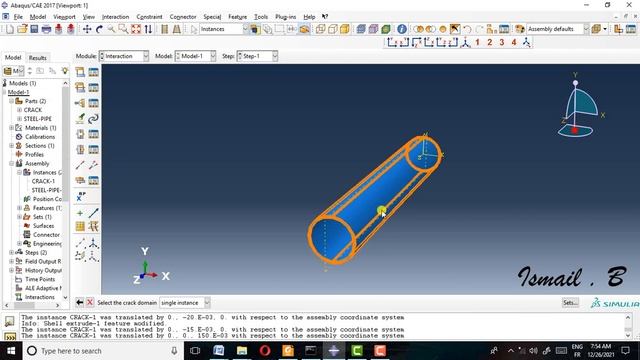Apply custom view 1
The width and height of the screenshot is (640, 360).
pos(478,42)
